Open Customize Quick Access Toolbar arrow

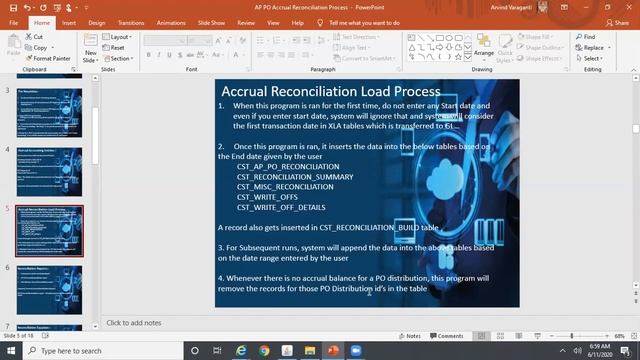[x=87, y=7]
